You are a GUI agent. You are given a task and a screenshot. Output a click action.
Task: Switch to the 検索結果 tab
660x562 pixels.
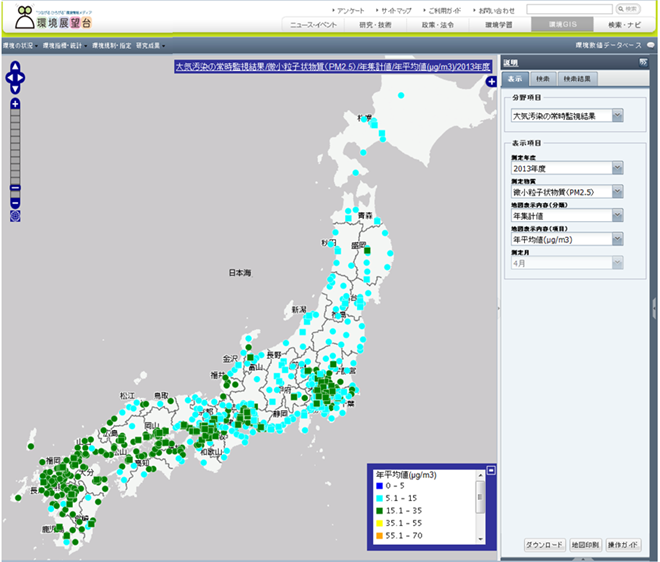(576, 78)
